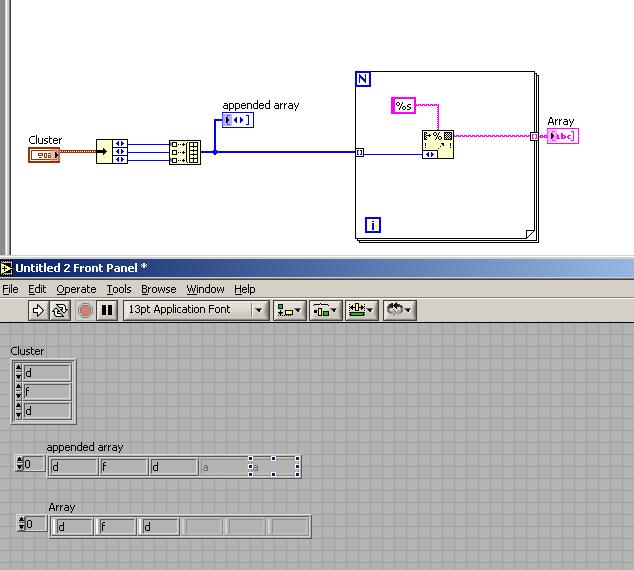634x570 pixels.
Task: Select the Unbundle node in diagram
Action: click(112, 152)
